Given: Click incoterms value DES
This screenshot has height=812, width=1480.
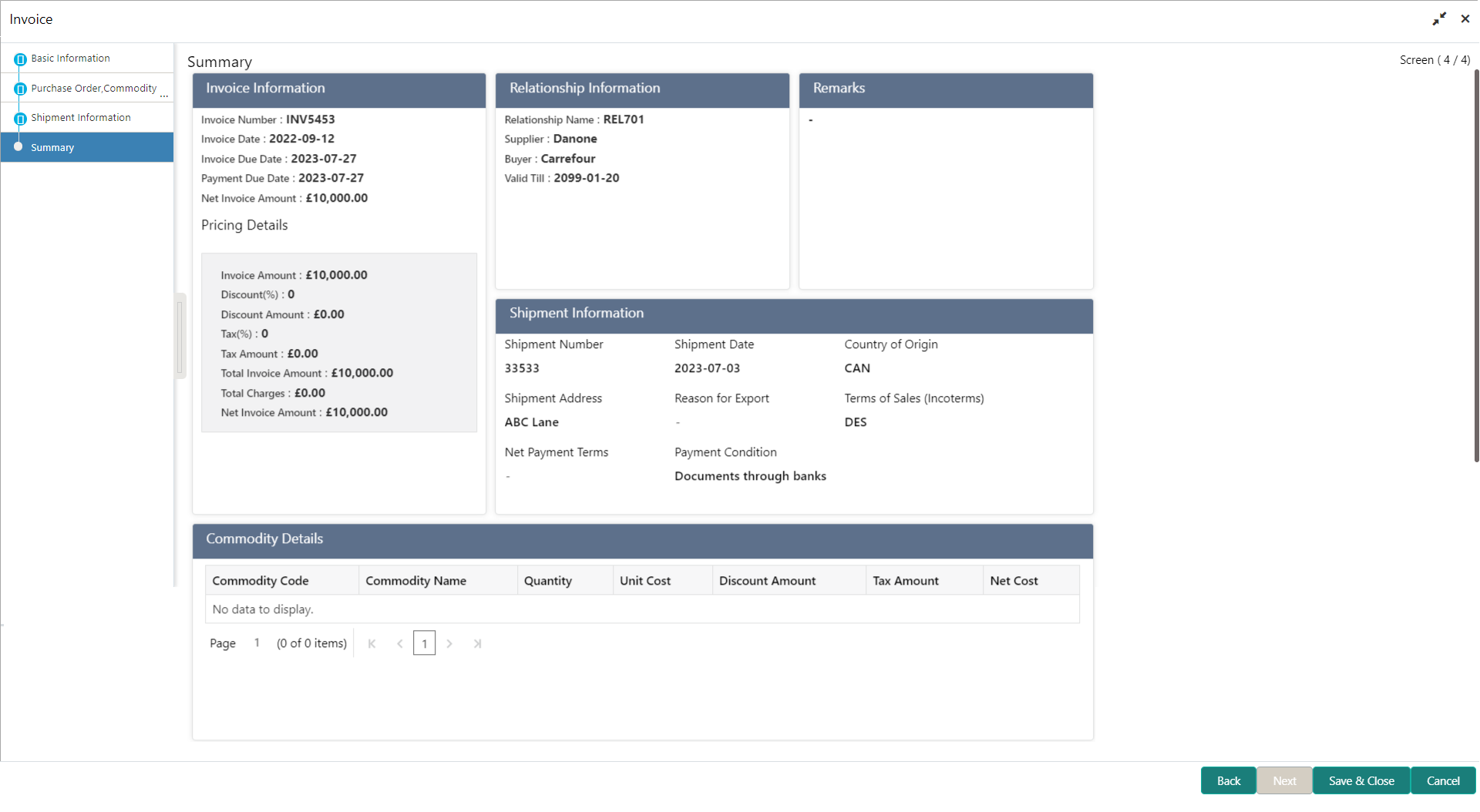Looking at the screenshot, I should point(856,422).
